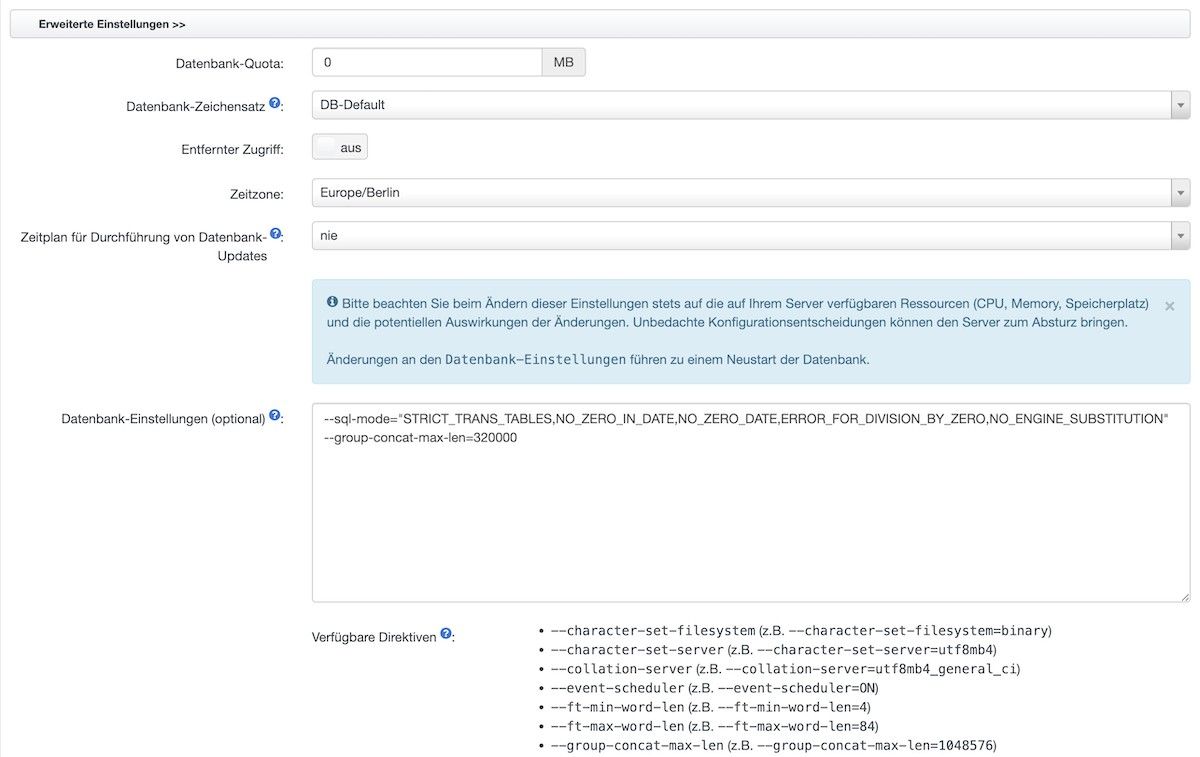Open help icon for Datenbank-Einstellungen (optional)
Image resolution: width=1200 pixels, height=757 pixels.
click(x=275, y=416)
